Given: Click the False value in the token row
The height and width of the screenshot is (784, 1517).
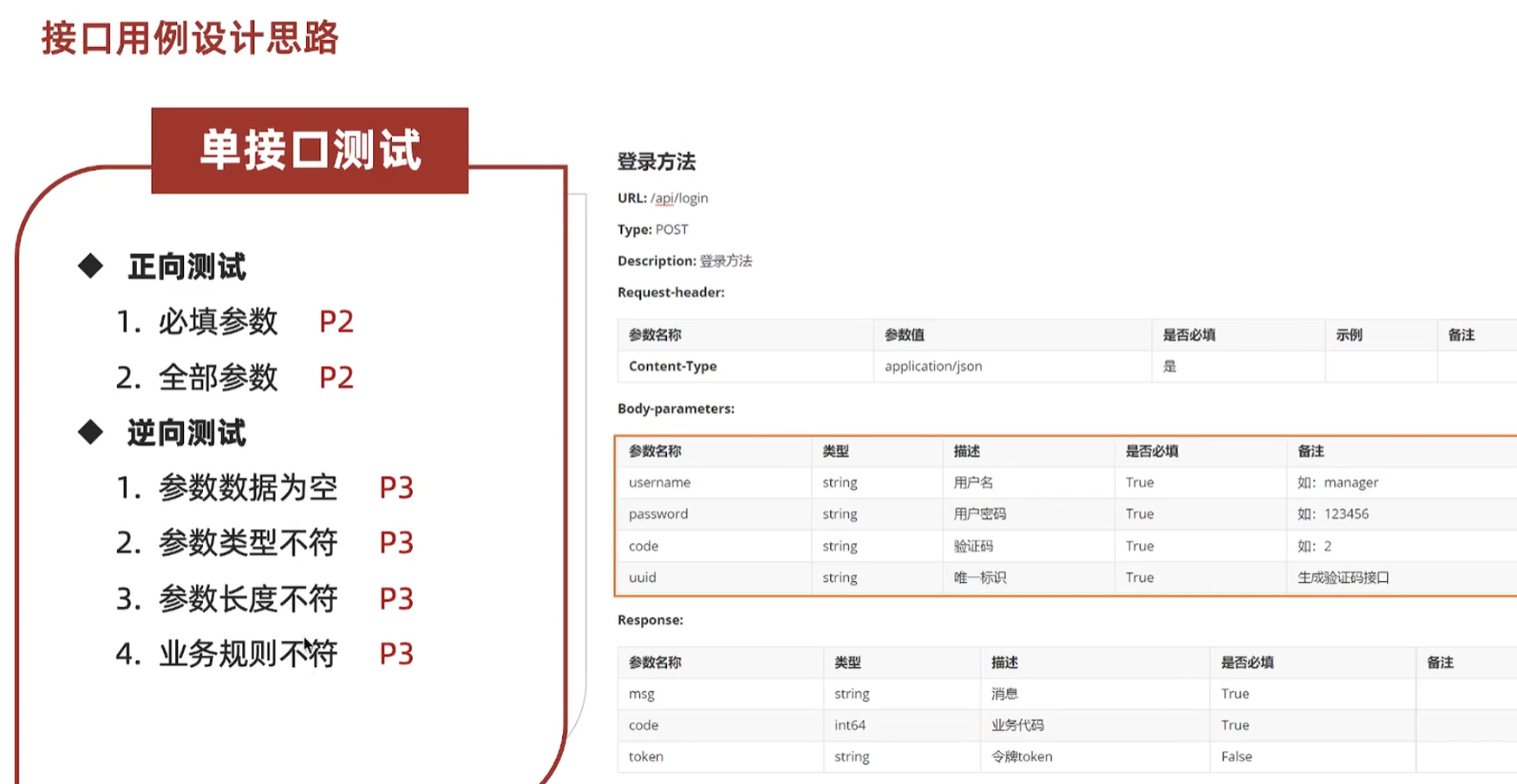Looking at the screenshot, I should (x=1235, y=756).
